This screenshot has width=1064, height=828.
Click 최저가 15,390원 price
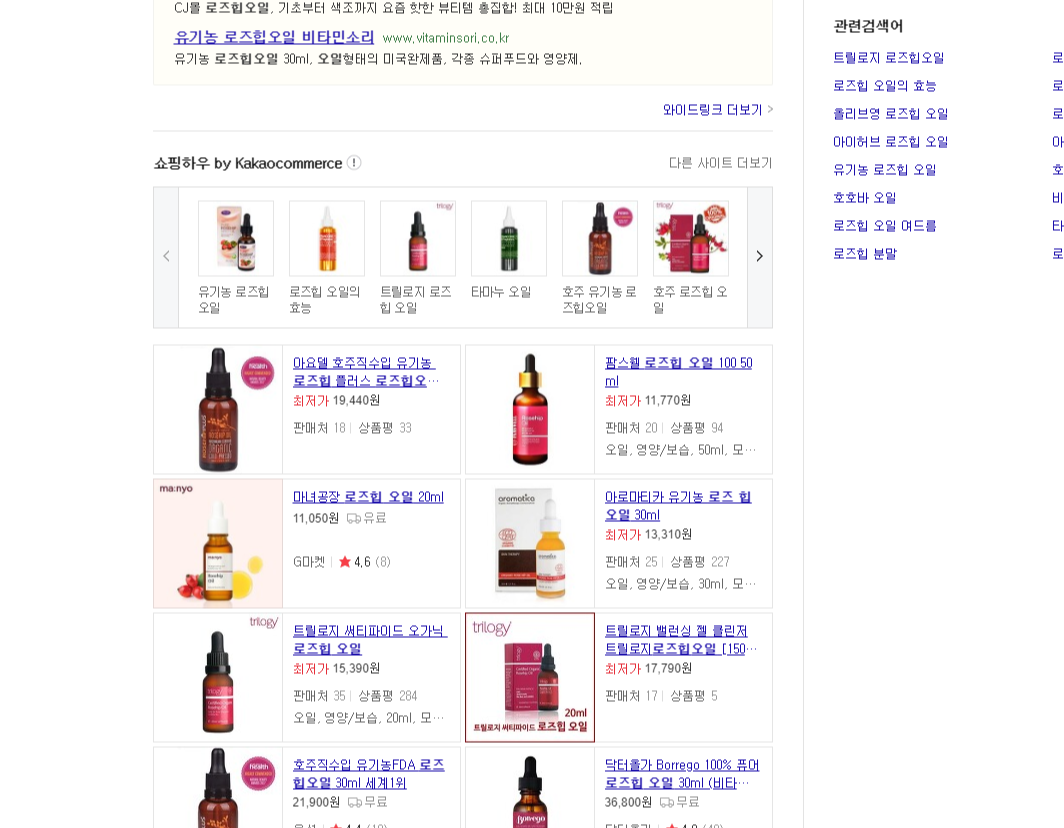337,669
